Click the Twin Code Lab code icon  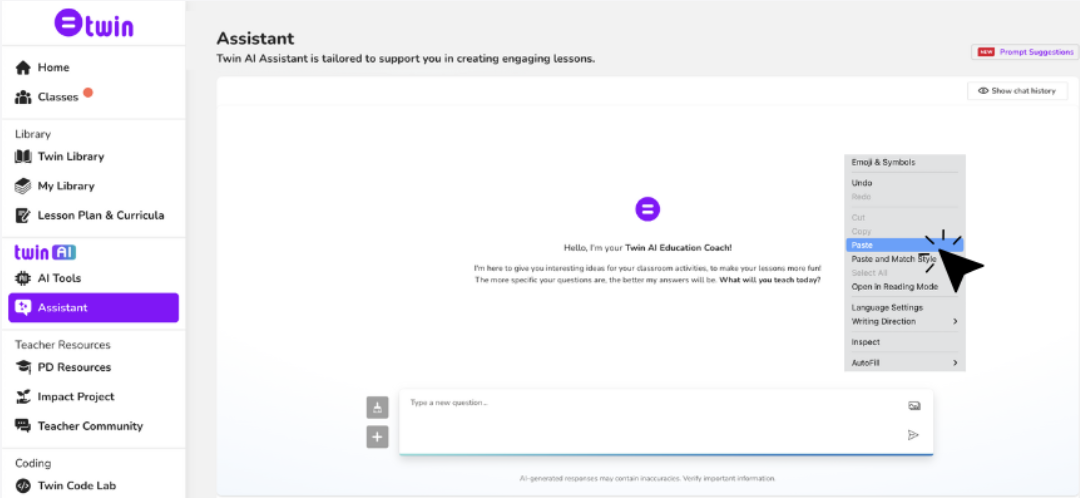pos(23,485)
